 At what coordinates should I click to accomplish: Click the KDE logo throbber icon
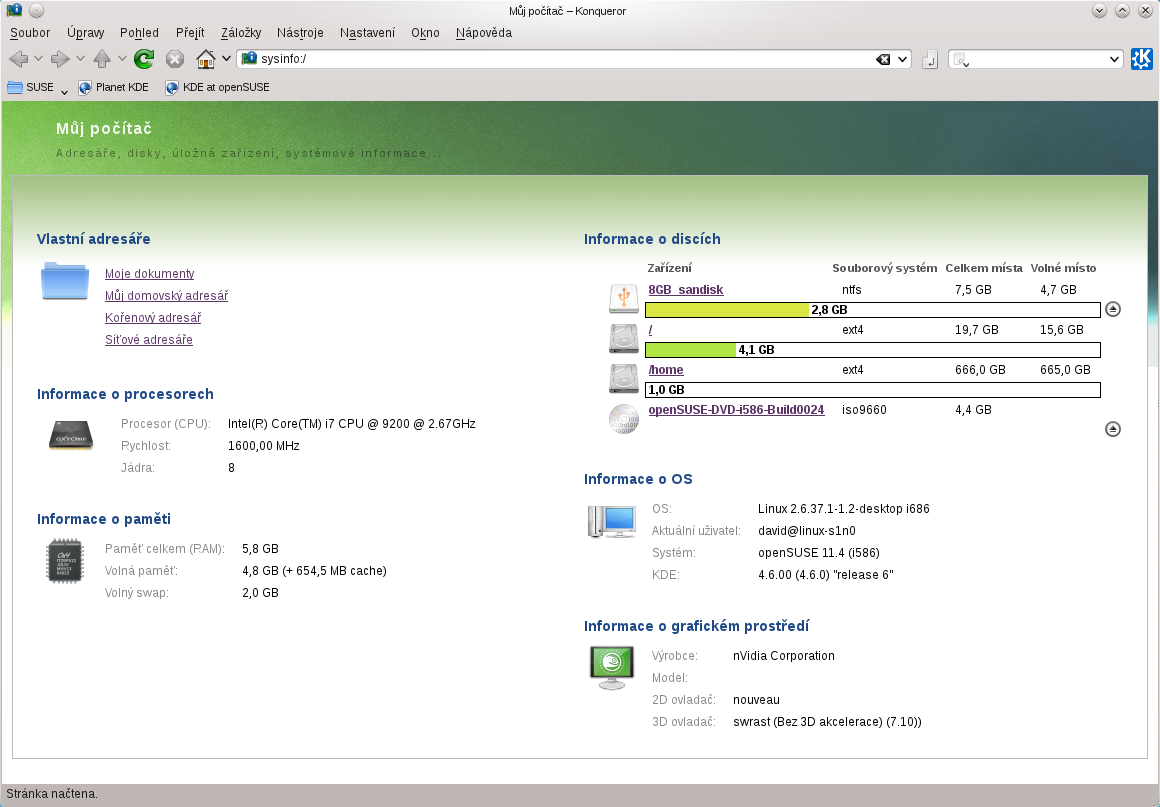pos(1142,58)
